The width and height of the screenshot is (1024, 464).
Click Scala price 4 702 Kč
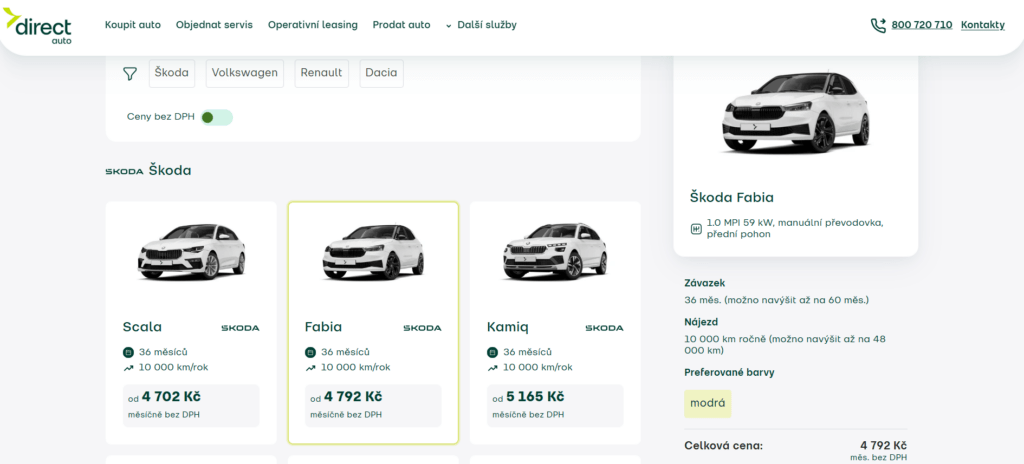[x=171, y=397]
